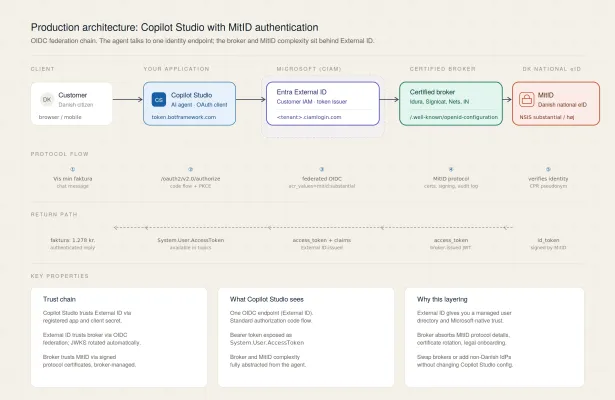Click the 'Danish national eID' subtitle
The width and height of the screenshot is (615, 400).
562,105
